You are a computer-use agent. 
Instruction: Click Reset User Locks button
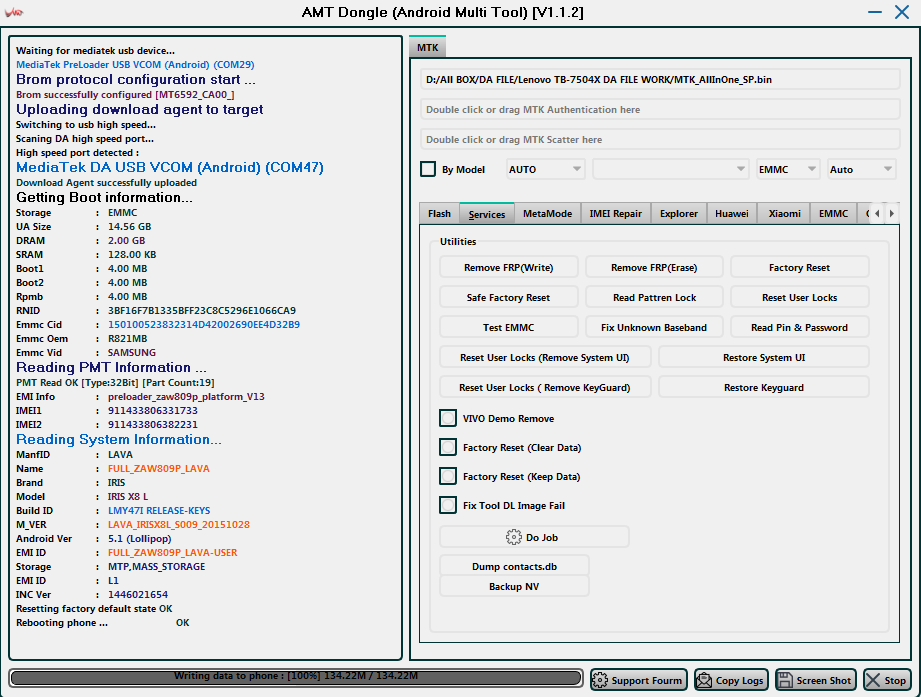pyautogui.click(x=799, y=297)
